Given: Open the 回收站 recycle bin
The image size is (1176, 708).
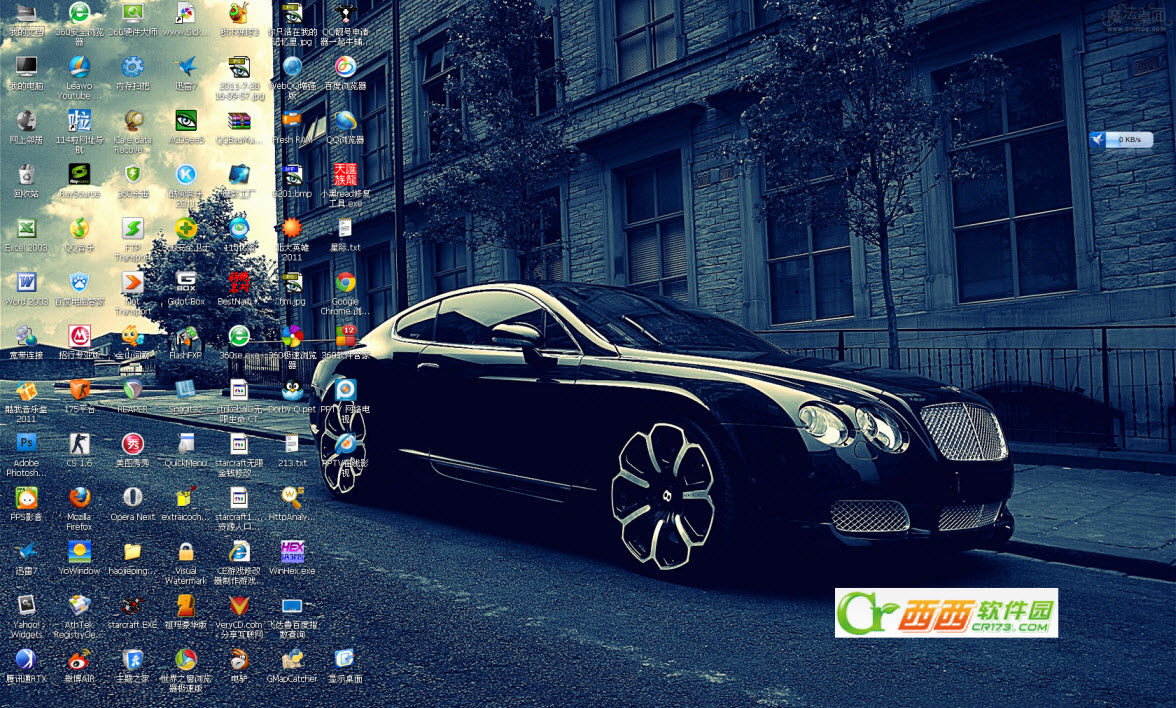Looking at the screenshot, I should coord(26,175).
